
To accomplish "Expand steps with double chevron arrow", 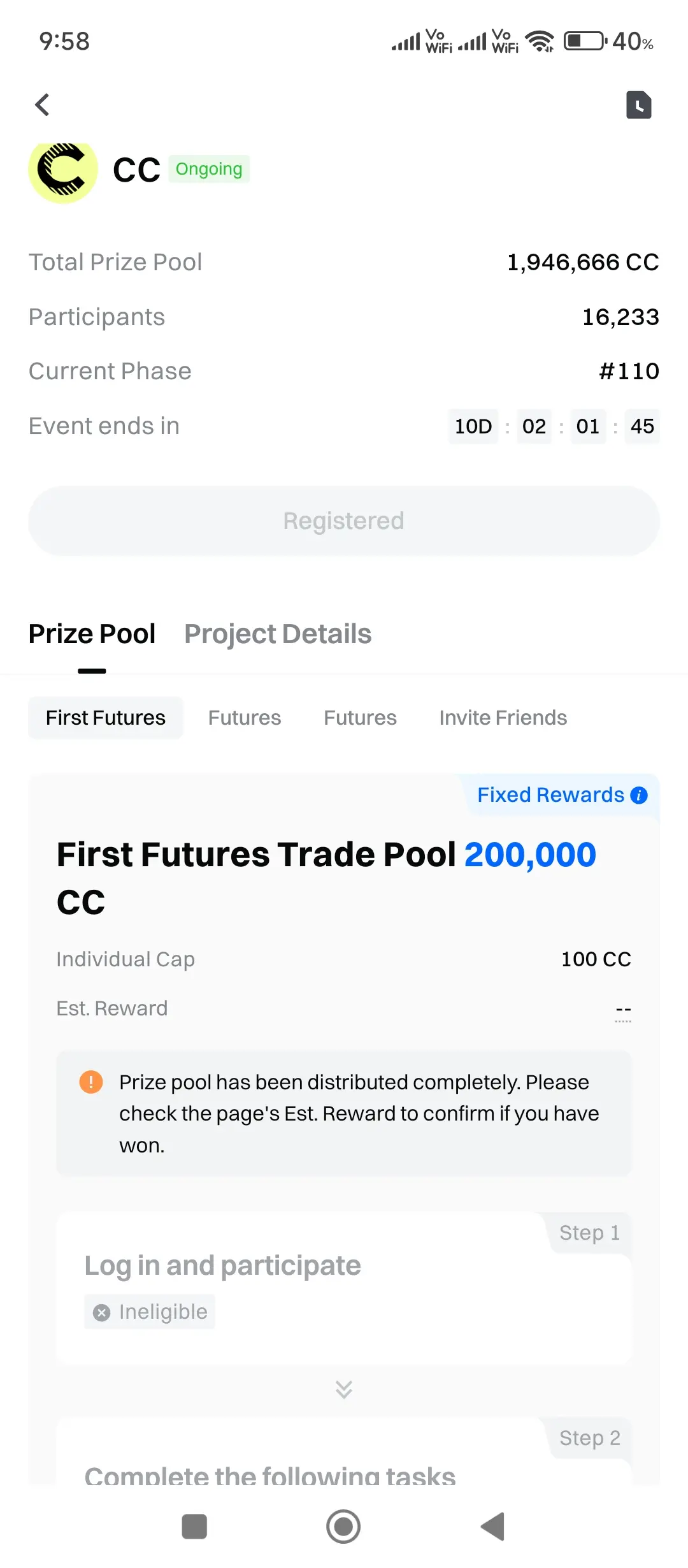I will click(344, 1390).
